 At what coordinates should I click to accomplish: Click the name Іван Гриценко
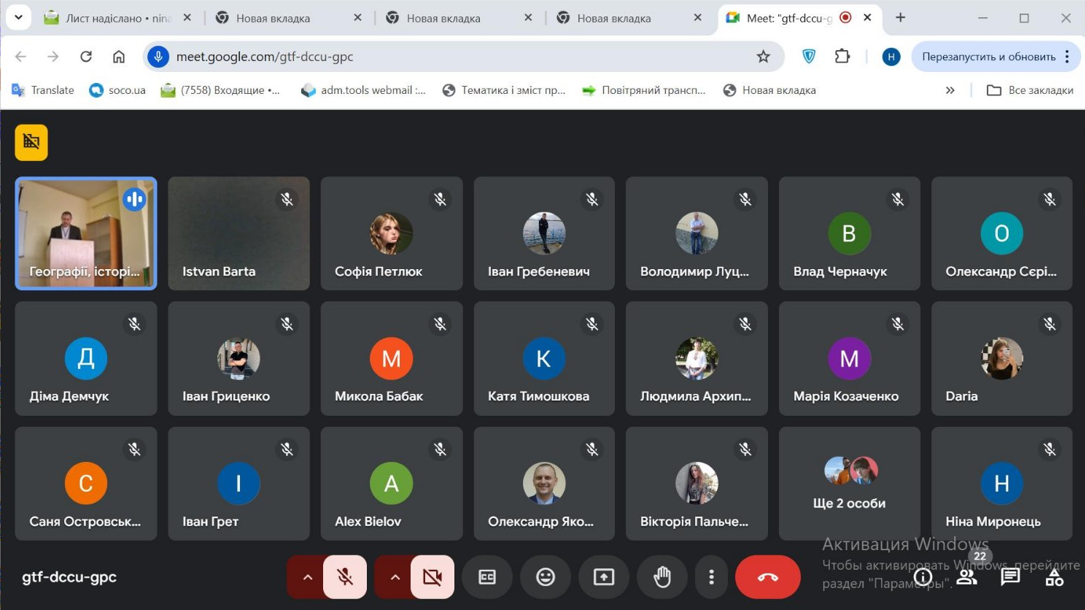click(x=226, y=396)
